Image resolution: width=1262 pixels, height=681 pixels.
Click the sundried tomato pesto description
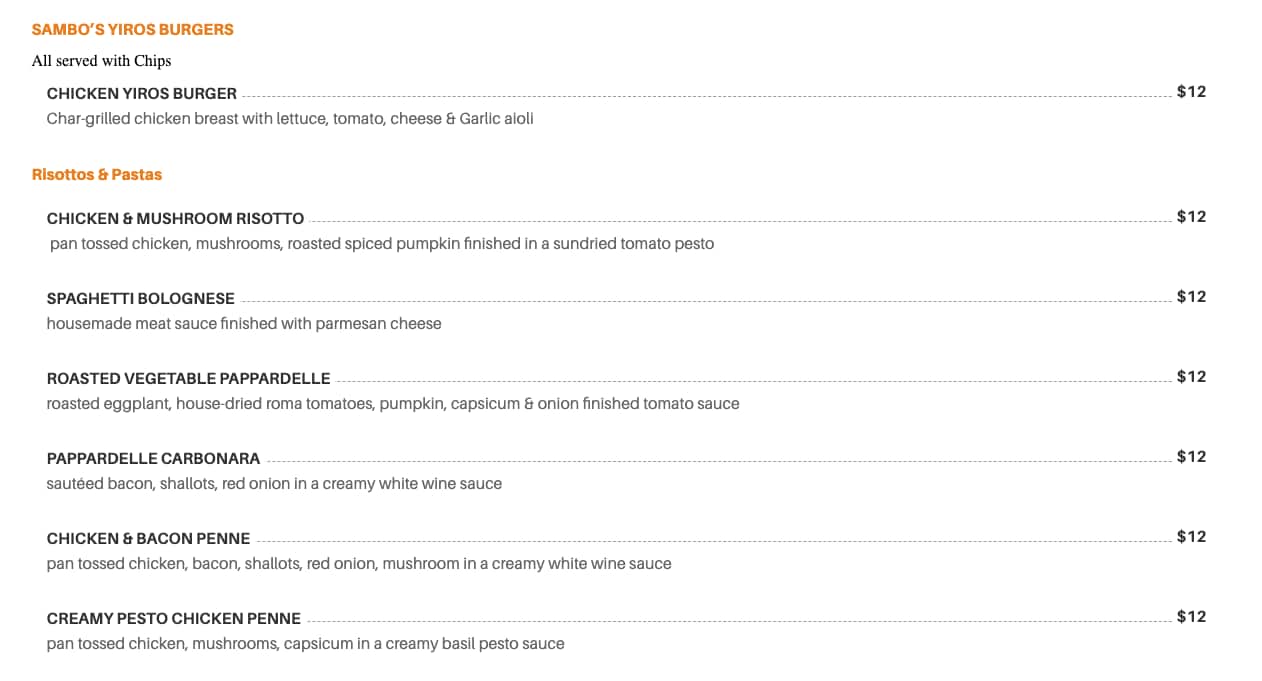(382, 244)
